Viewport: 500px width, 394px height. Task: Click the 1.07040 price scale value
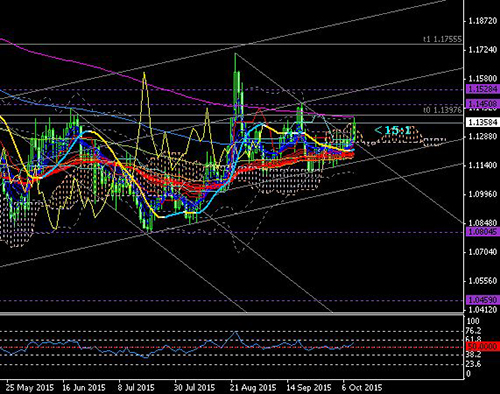tap(483, 252)
